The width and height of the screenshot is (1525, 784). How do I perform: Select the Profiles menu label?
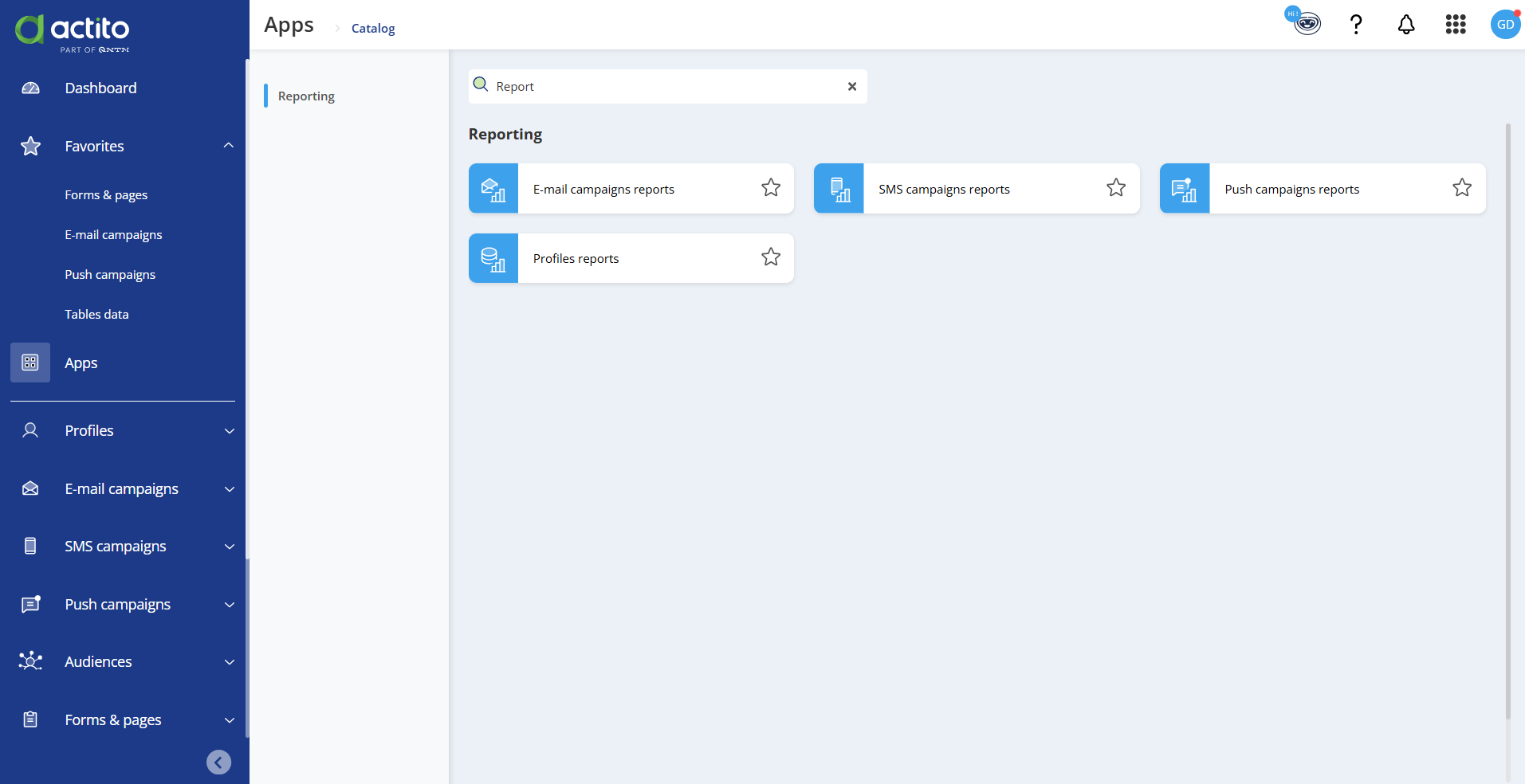coord(89,431)
